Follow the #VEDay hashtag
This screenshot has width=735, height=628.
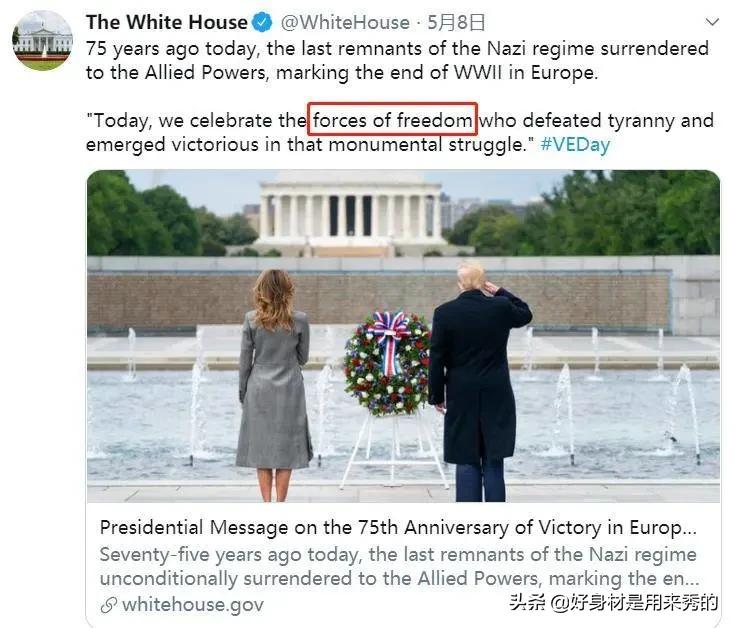pyautogui.click(x=575, y=144)
